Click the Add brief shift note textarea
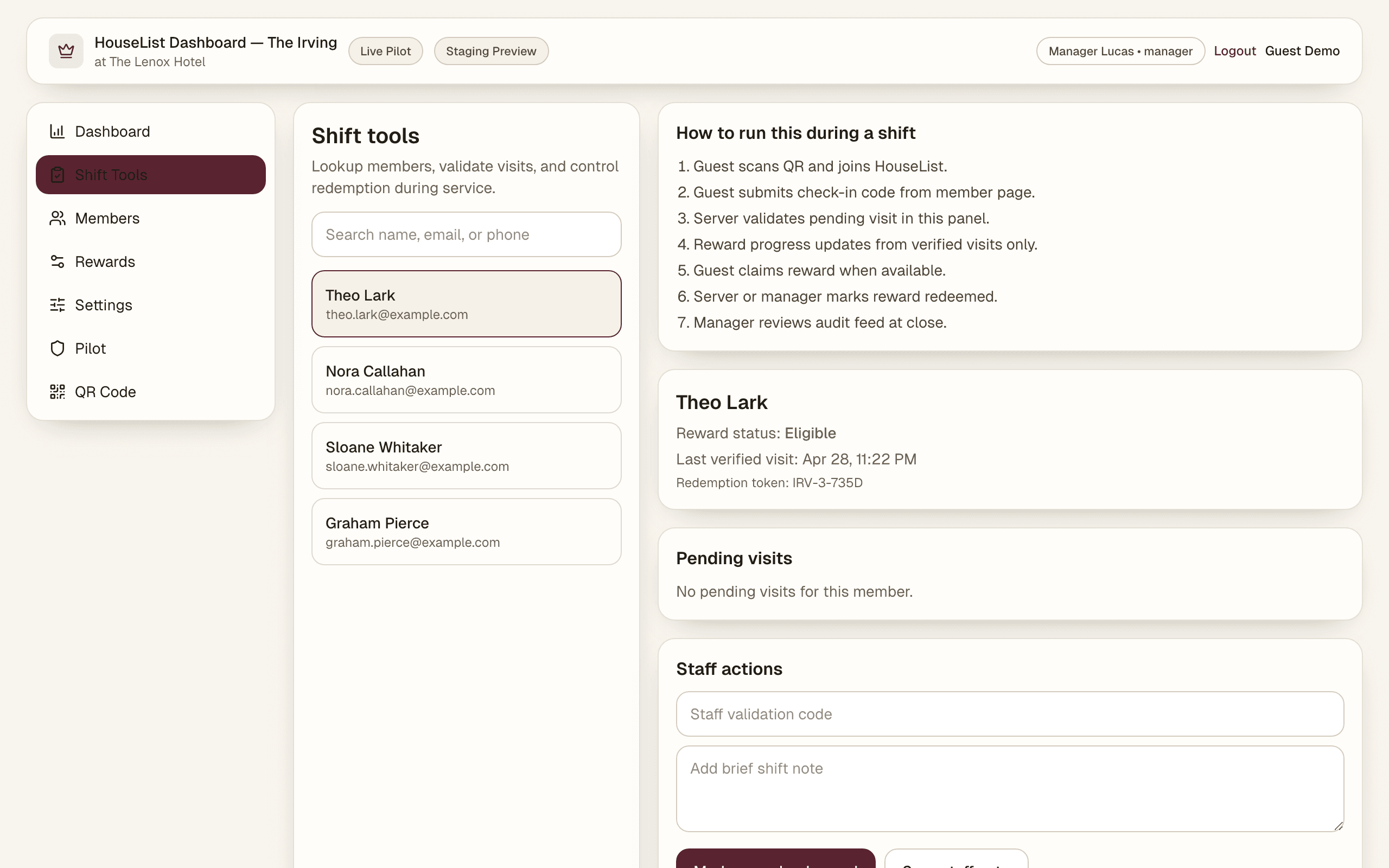 pyautogui.click(x=1010, y=788)
